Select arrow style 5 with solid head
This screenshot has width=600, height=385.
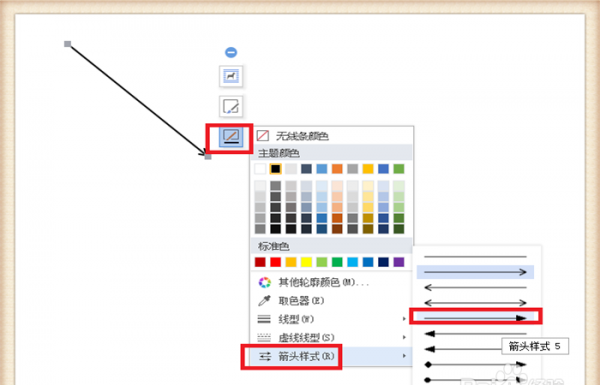(x=475, y=318)
